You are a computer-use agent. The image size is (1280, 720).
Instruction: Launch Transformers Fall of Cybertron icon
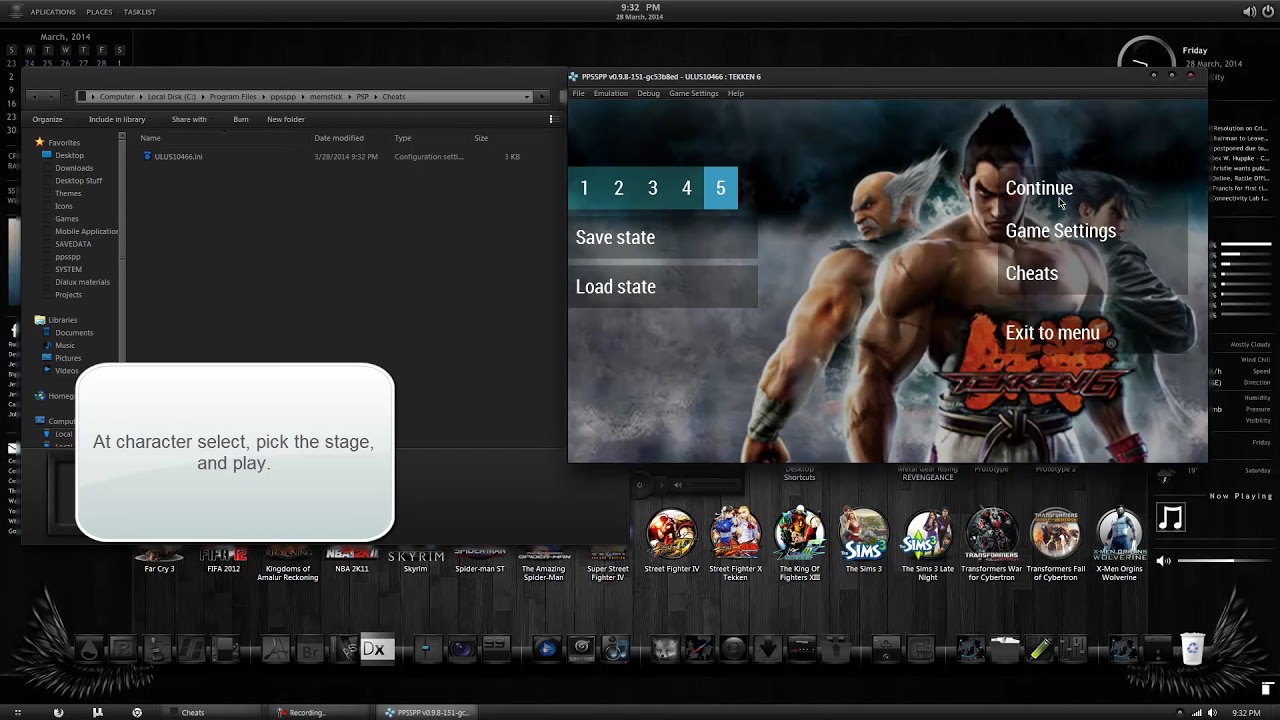[1055, 534]
